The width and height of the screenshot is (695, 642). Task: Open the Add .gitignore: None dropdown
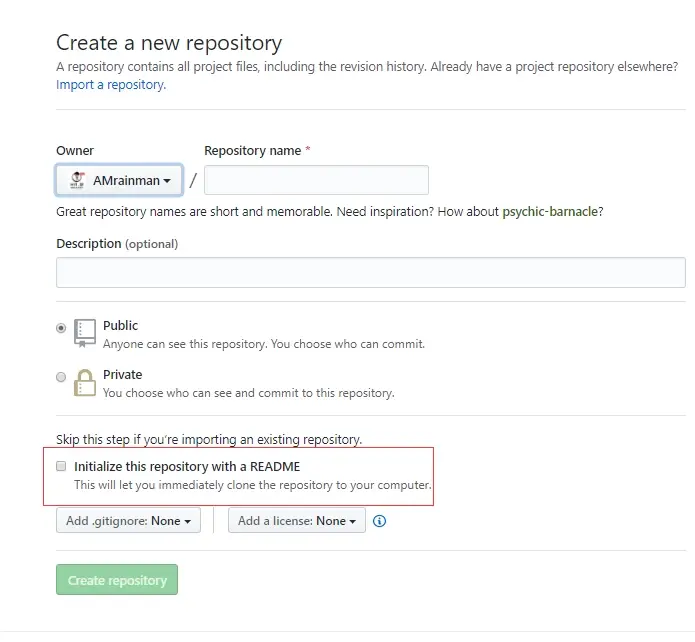(129, 521)
